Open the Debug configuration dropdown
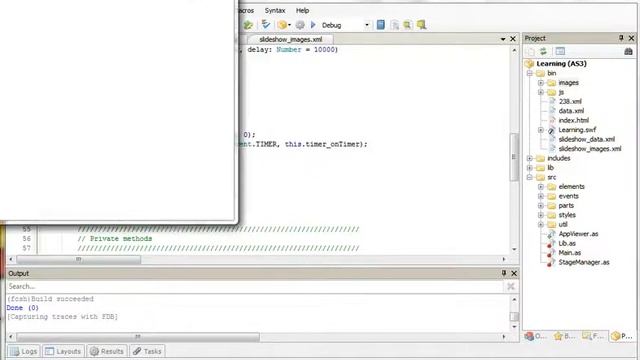The height and width of the screenshot is (360, 640). 367,25
